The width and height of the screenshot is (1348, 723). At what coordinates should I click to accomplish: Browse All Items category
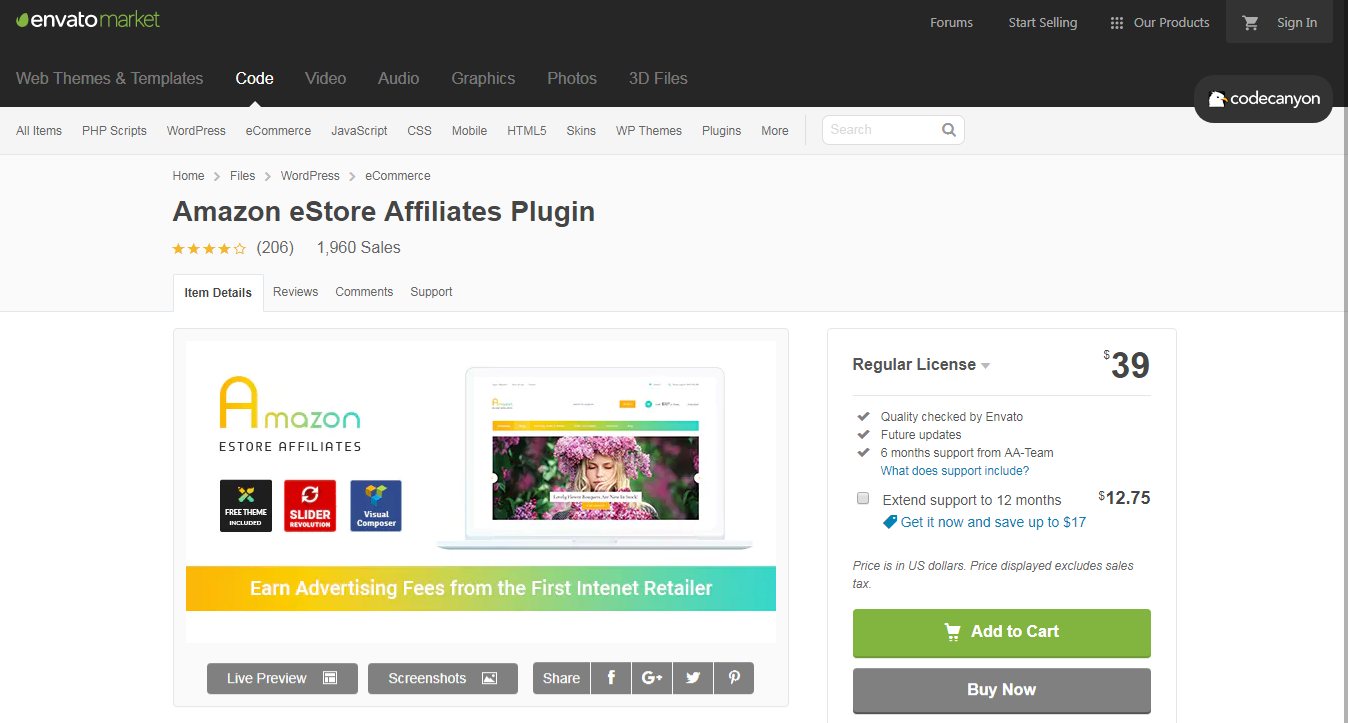point(39,131)
